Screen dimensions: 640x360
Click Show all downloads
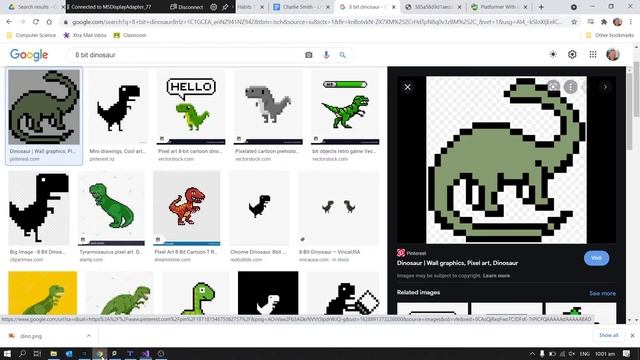click(x=609, y=336)
